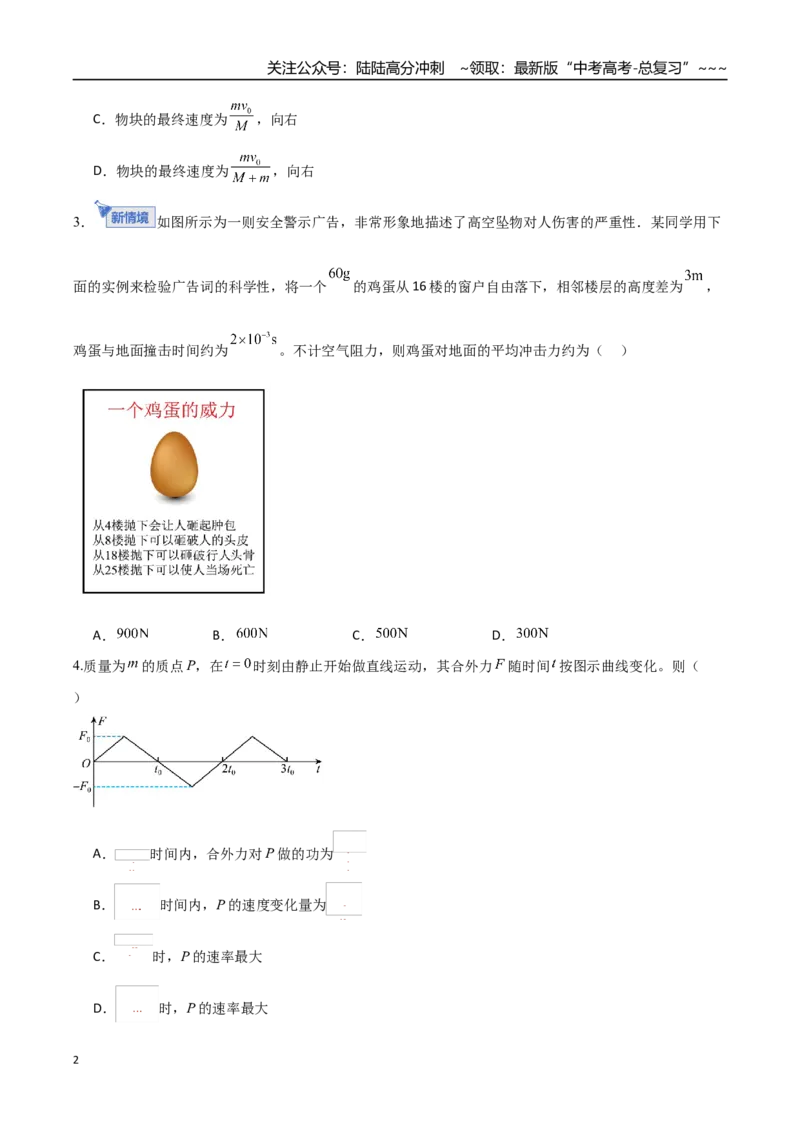The width and height of the screenshot is (800, 1132).
Task: Select the poster line starting 从8楼抛下
Action: click(x=170, y=540)
